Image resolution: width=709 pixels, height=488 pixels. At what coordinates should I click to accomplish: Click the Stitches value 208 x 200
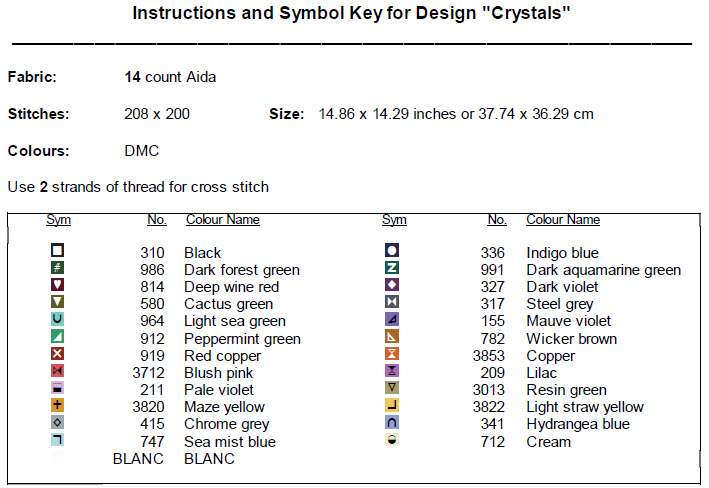156,114
